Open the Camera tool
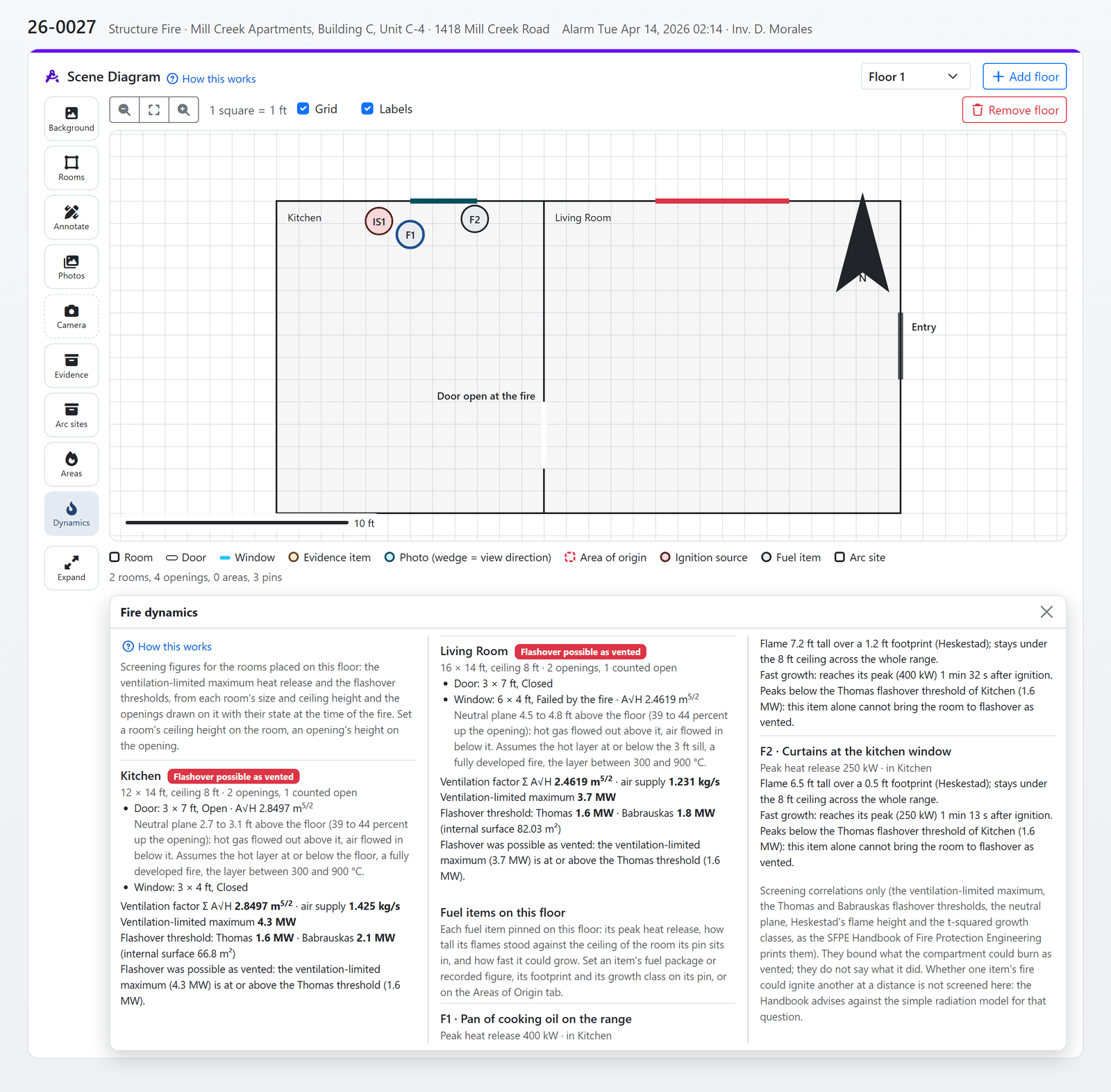This screenshot has width=1111, height=1092. [72, 316]
